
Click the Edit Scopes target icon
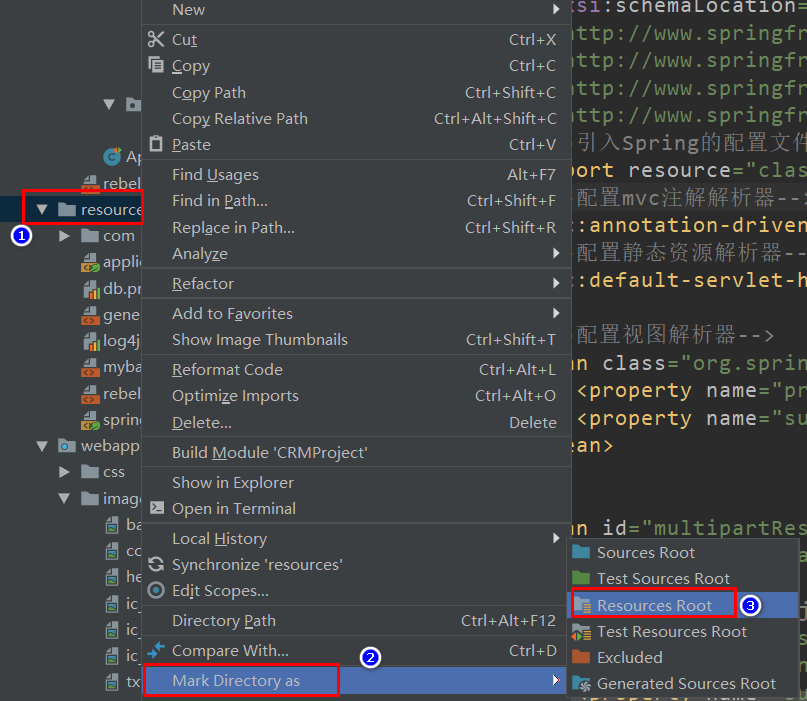(x=157, y=590)
